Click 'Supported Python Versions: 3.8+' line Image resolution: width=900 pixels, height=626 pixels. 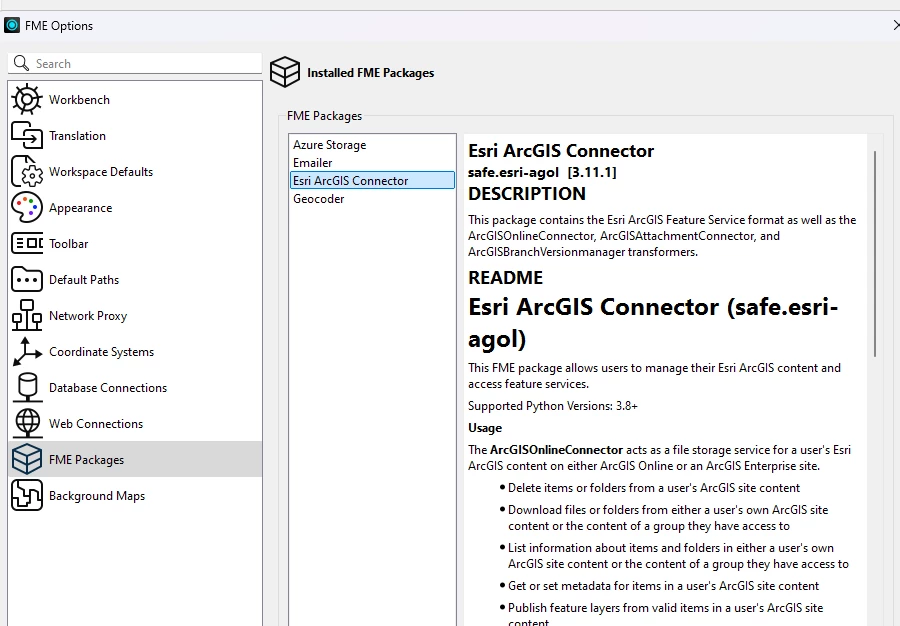pos(552,406)
